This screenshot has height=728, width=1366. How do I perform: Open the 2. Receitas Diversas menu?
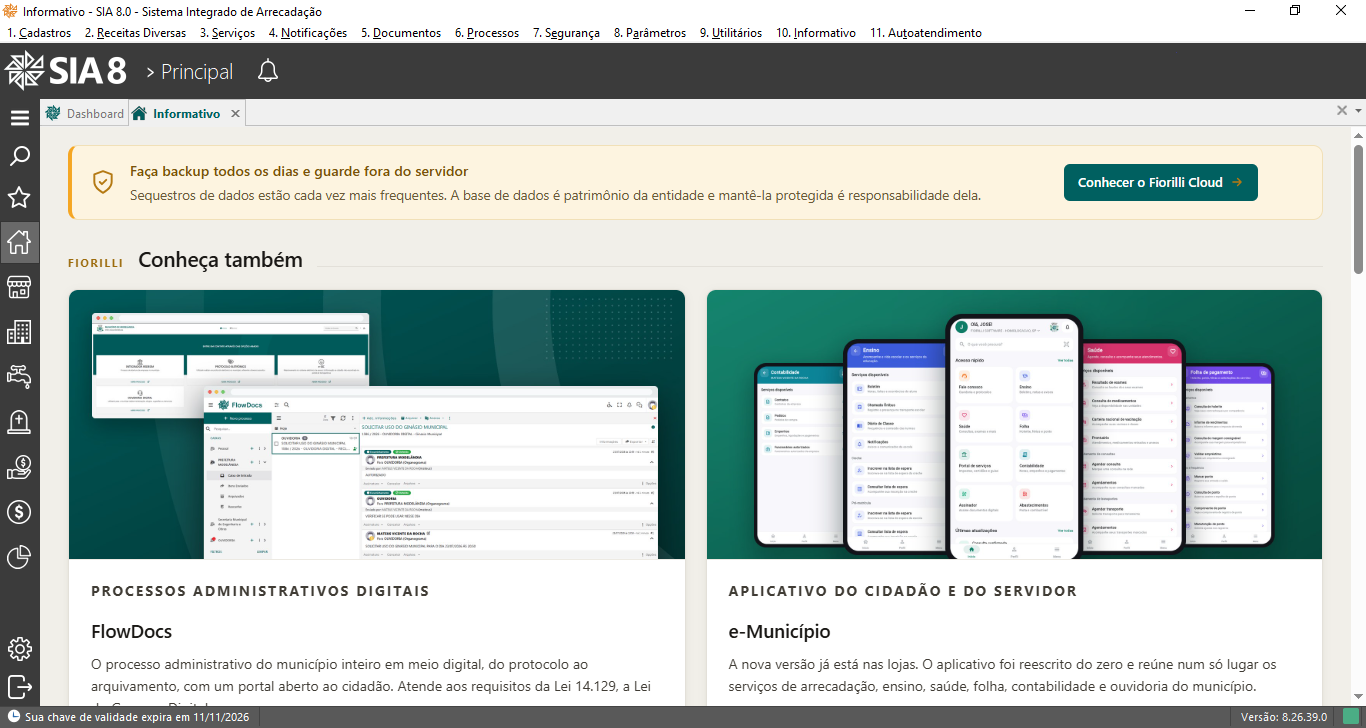coord(135,33)
